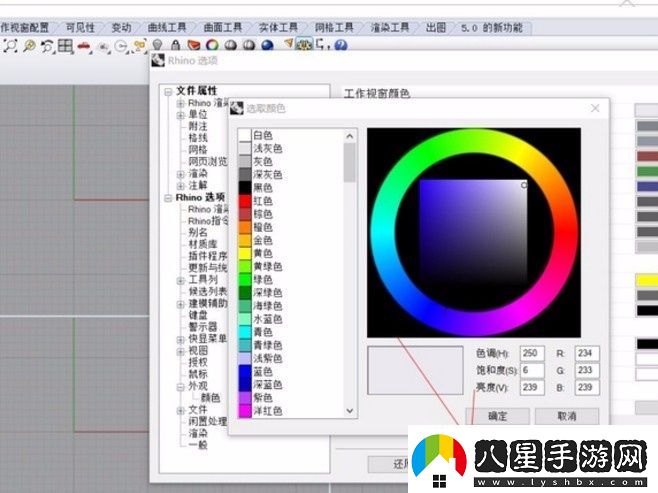This screenshot has height=493, width=658.
Task: Open the 实体工具 tab
Action: [279, 28]
